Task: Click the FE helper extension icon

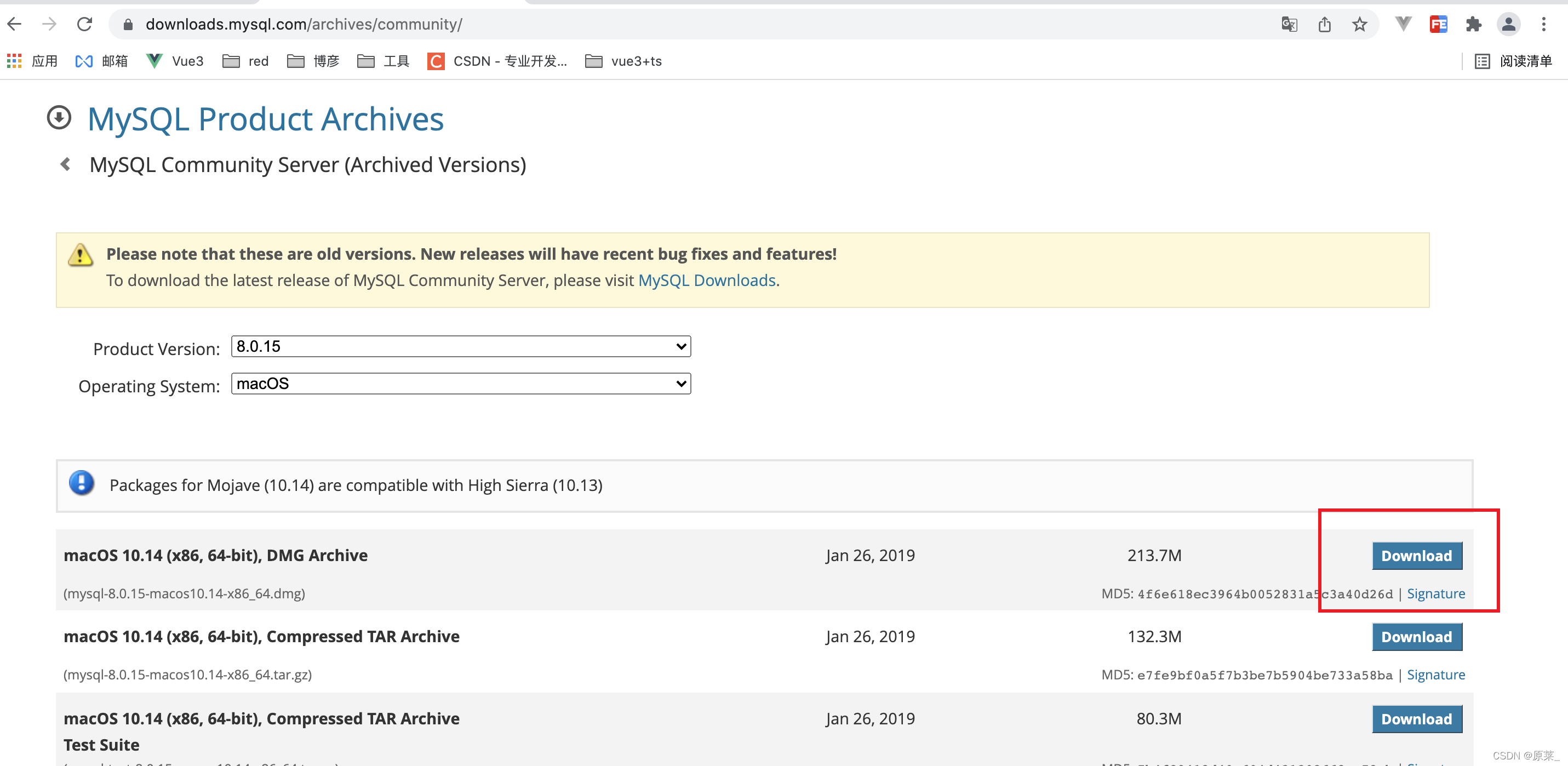Action: (x=1438, y=24)
